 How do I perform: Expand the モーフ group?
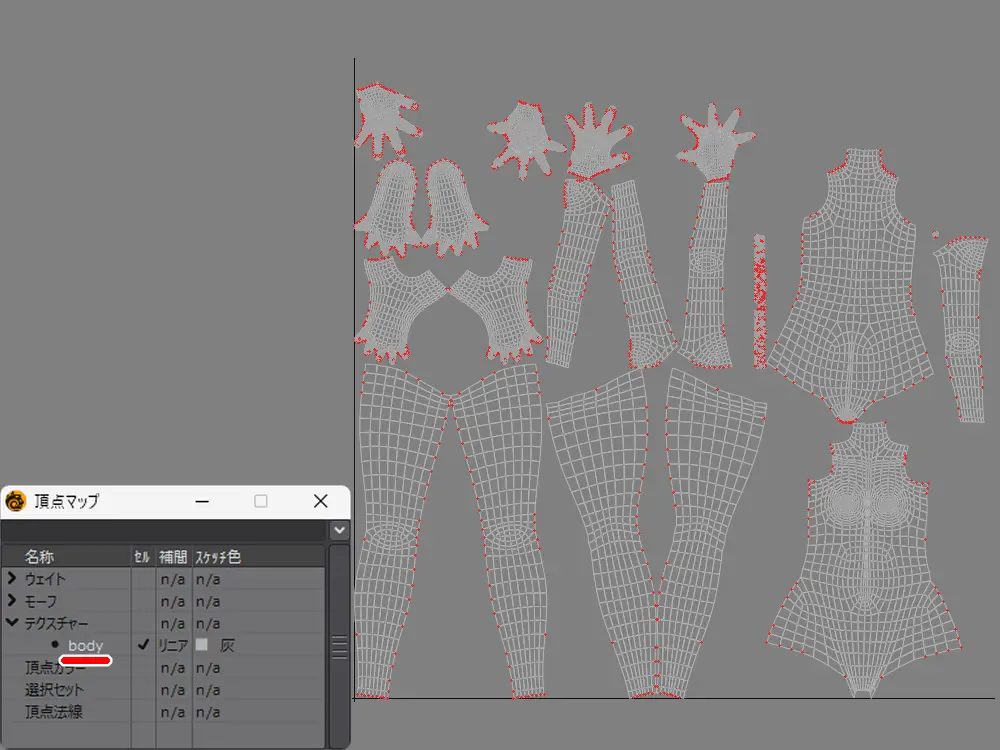11,601
